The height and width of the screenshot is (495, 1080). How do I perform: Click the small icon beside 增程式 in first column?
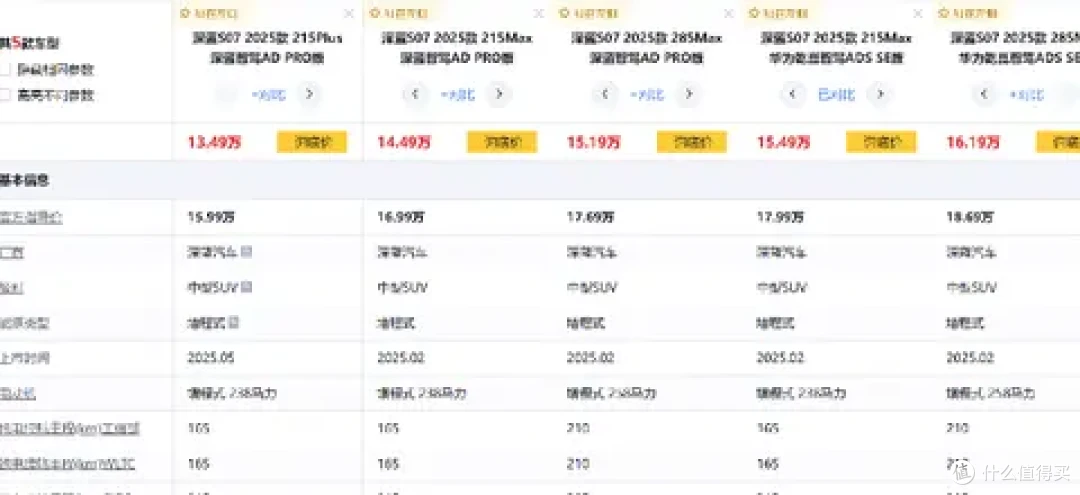[234, 322]
